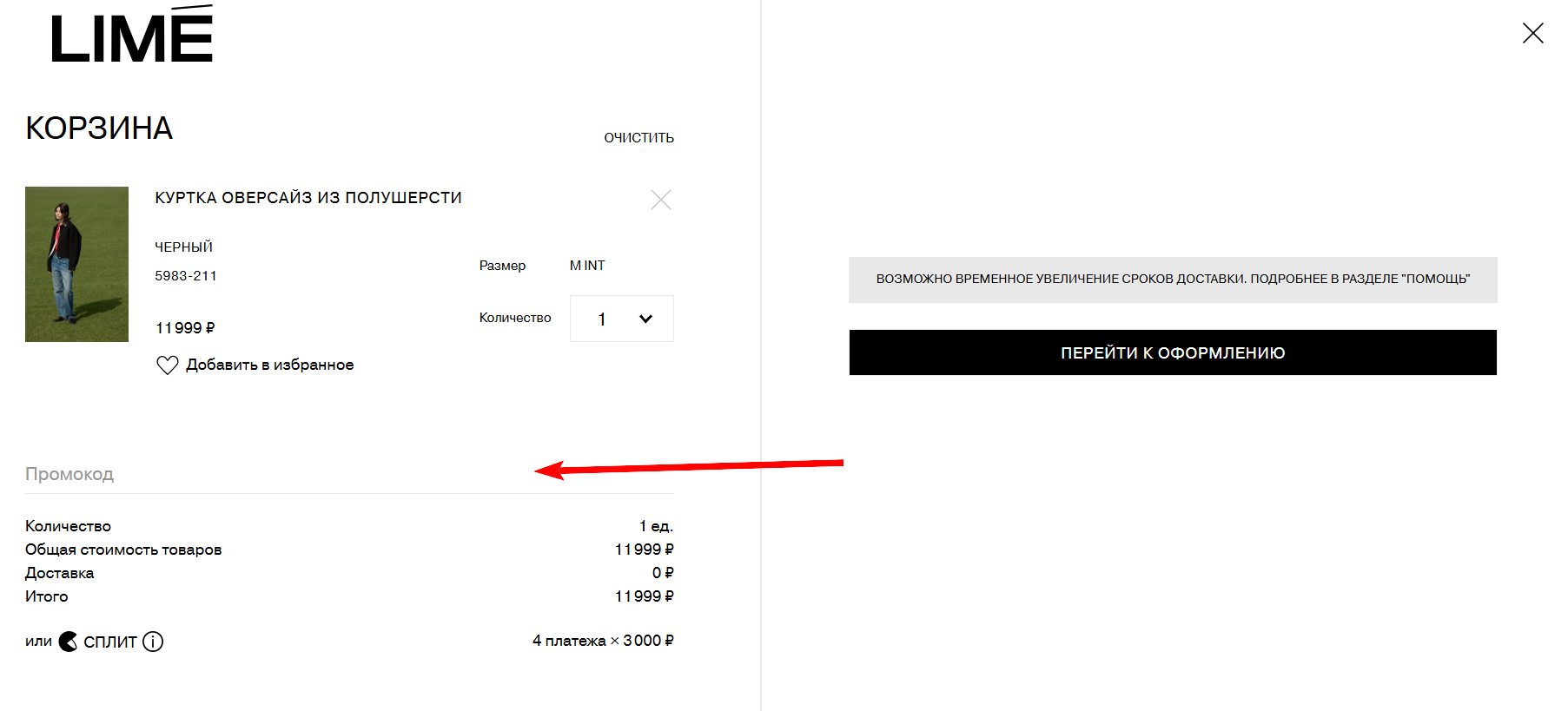Clear the cart with ОЧИСТИТЬ
Image resolution: width=1568 pixels, height=711 pixels.
[x=638, y=138]
